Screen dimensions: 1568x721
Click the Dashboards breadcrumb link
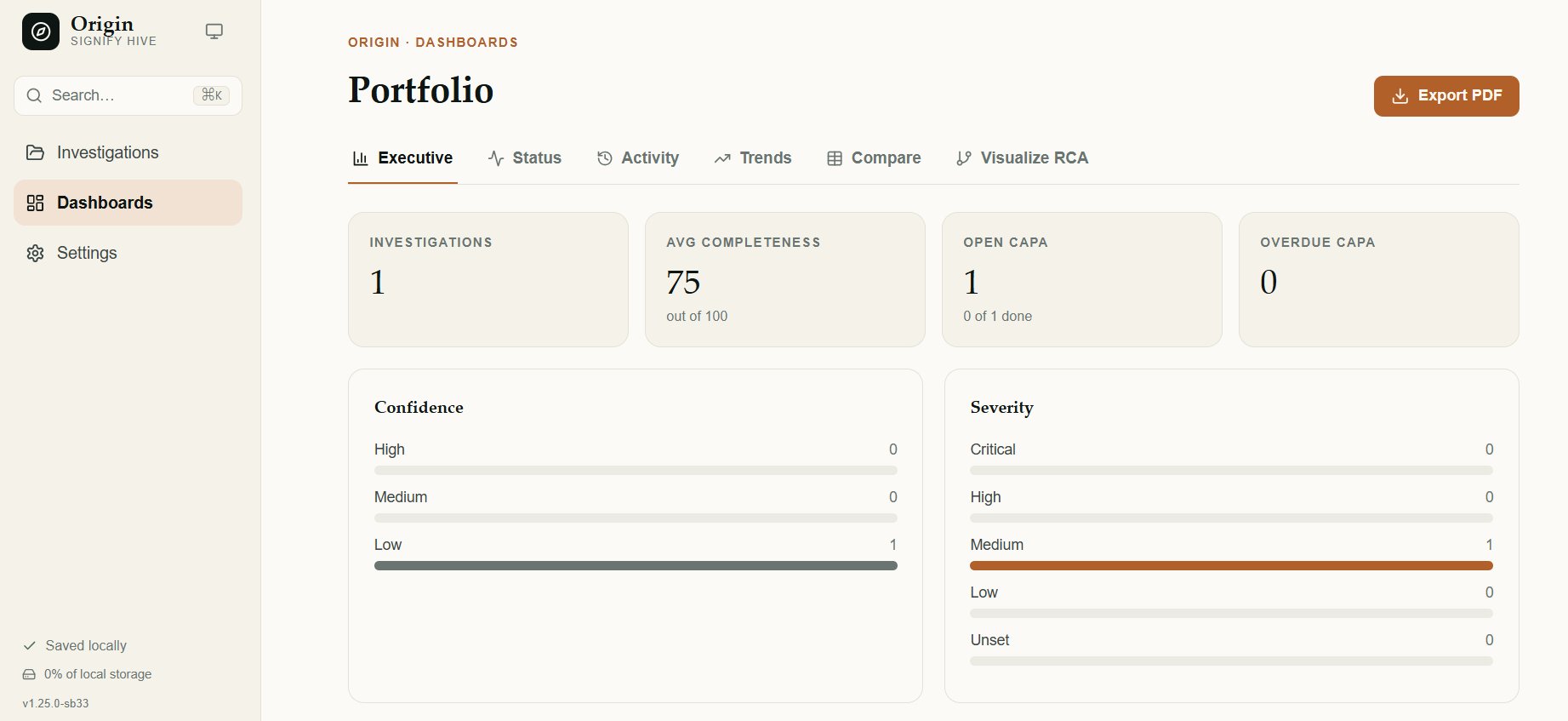coord(466,43)
